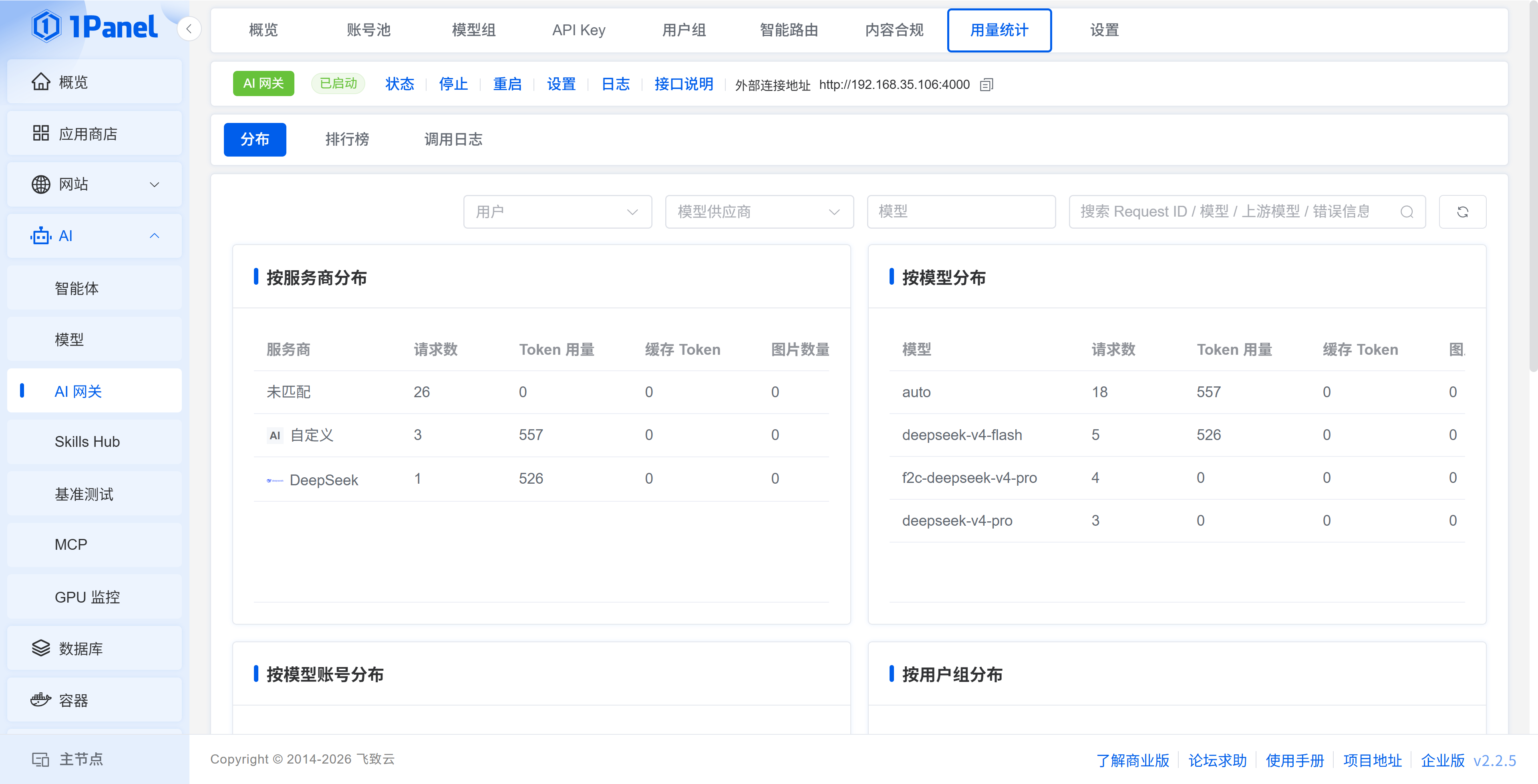Open GPU 监控 in the sidebar
Screen dimensions: 1538x784
(95, 597)
